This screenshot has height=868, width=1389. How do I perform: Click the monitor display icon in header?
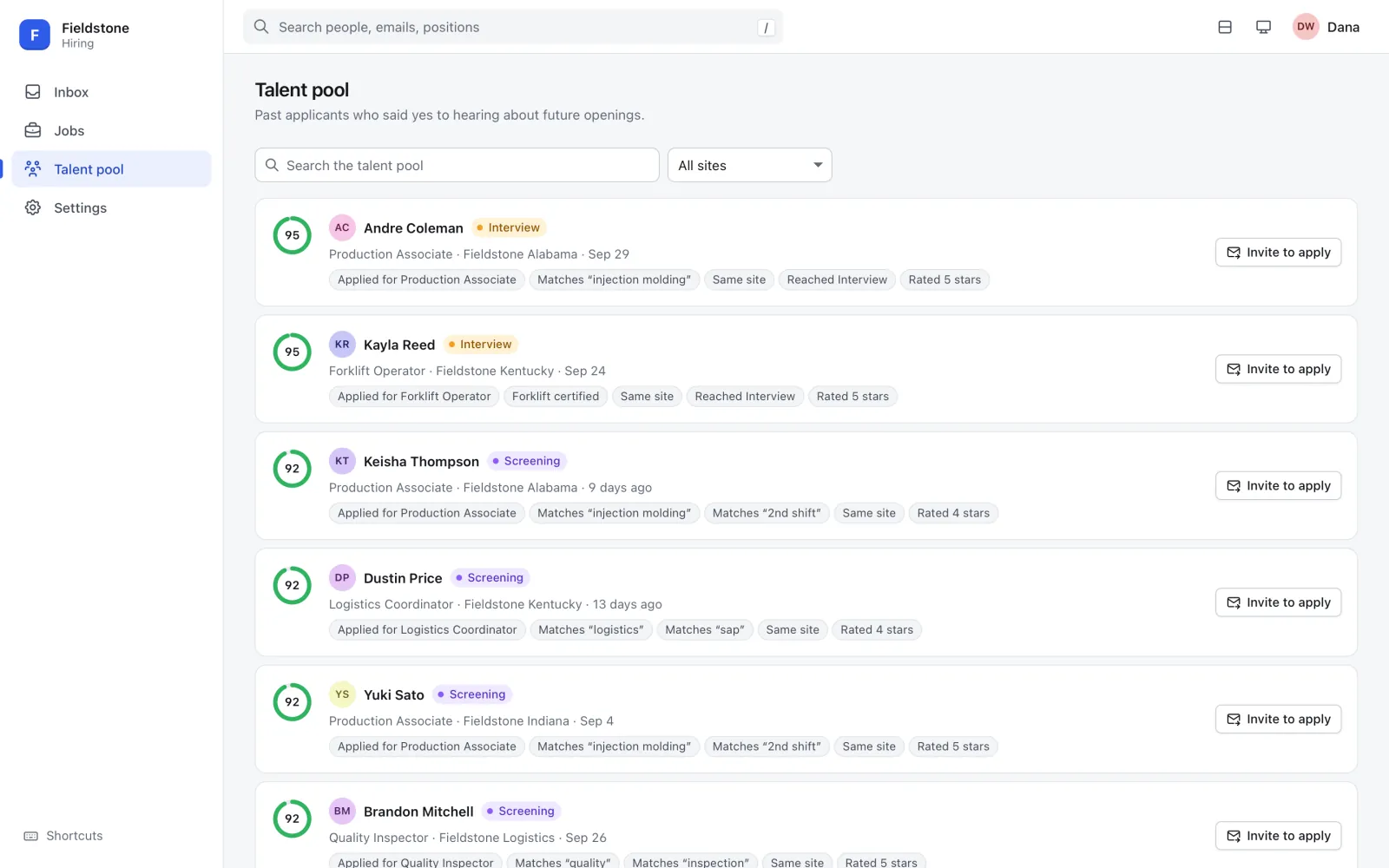tap(1263, 27)
